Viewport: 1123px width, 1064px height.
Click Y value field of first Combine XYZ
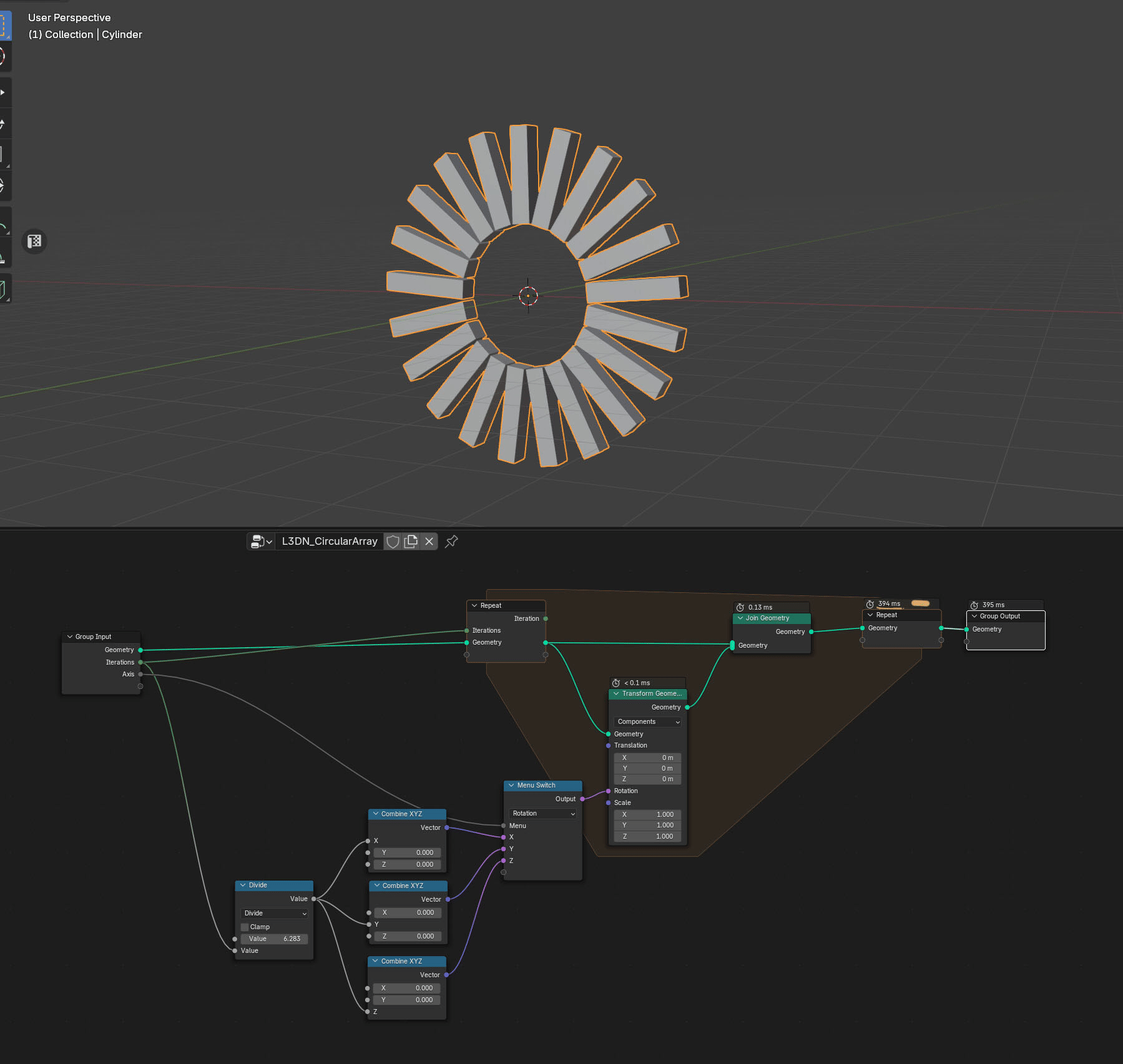pos(408,852)
